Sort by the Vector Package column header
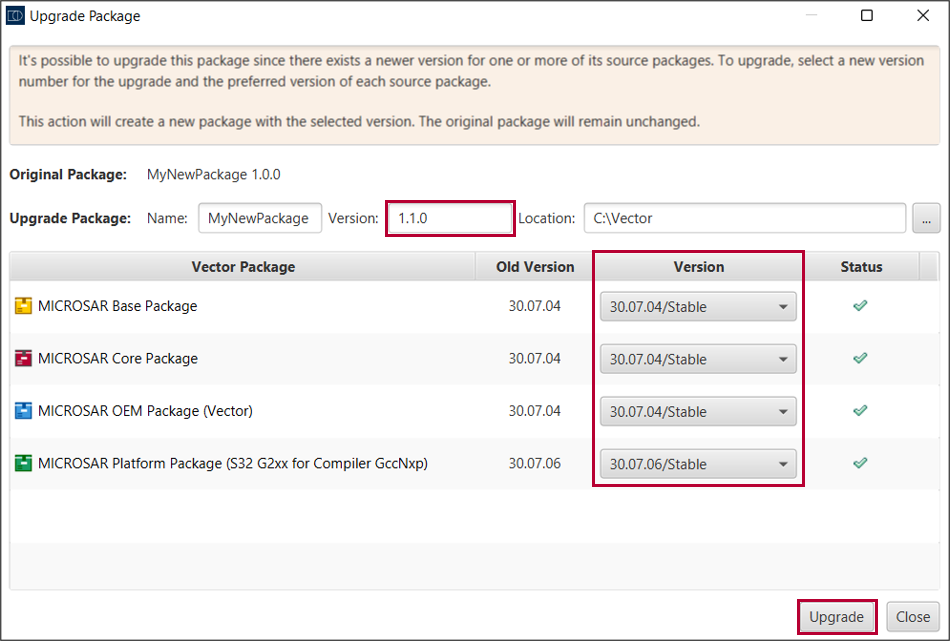Screen dimensions: 950x641 click(x=243, y=267)
